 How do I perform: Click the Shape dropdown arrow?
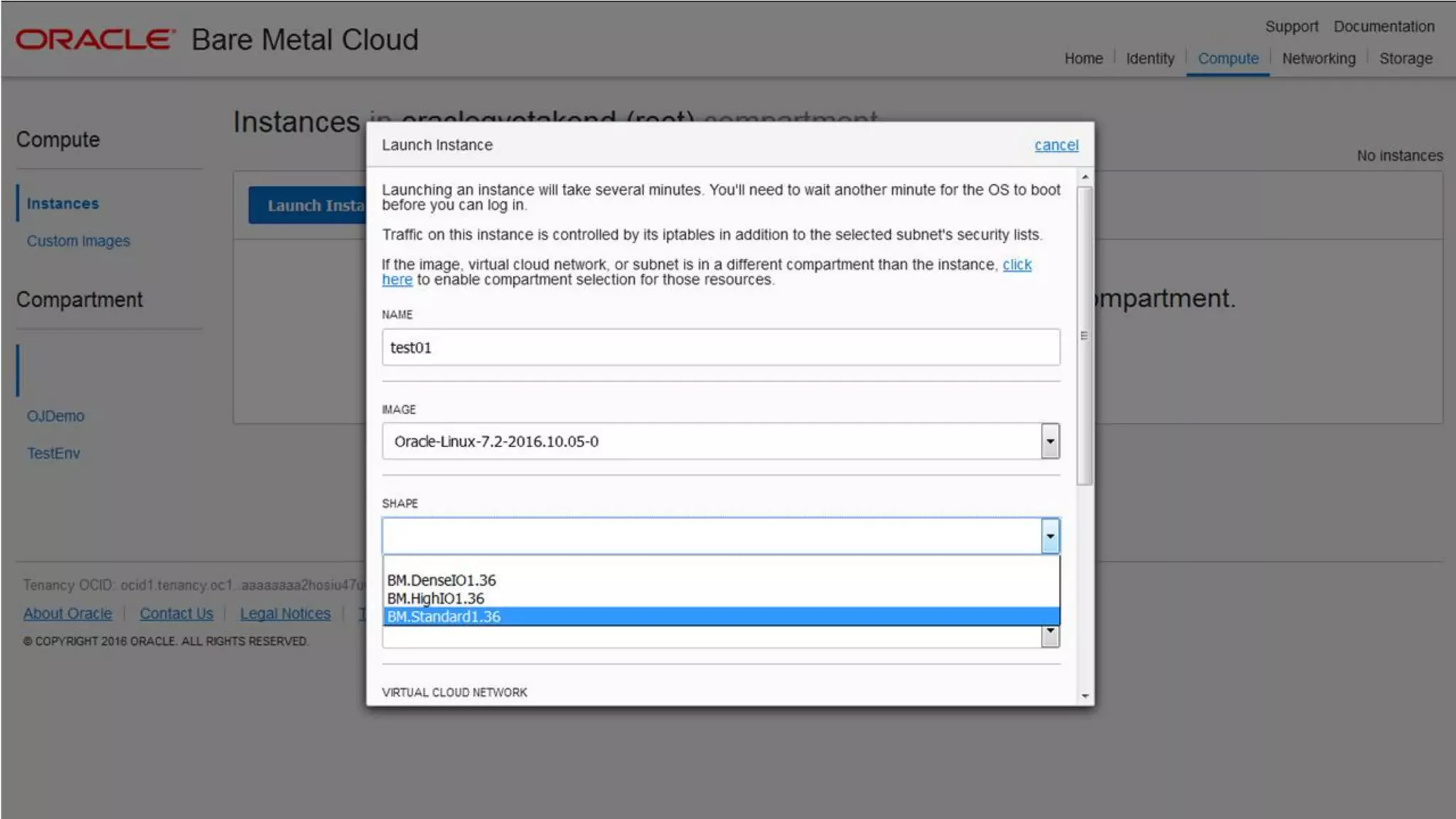click(1049, 536)
